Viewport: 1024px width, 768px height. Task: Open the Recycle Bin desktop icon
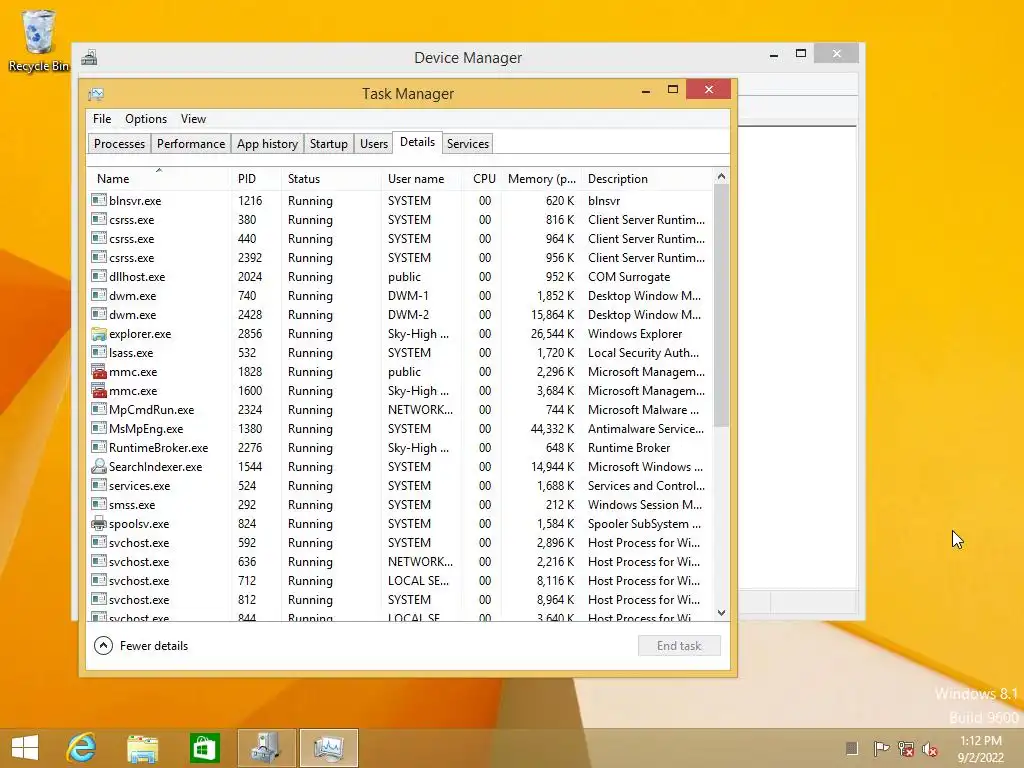click(x=39, y=40)
